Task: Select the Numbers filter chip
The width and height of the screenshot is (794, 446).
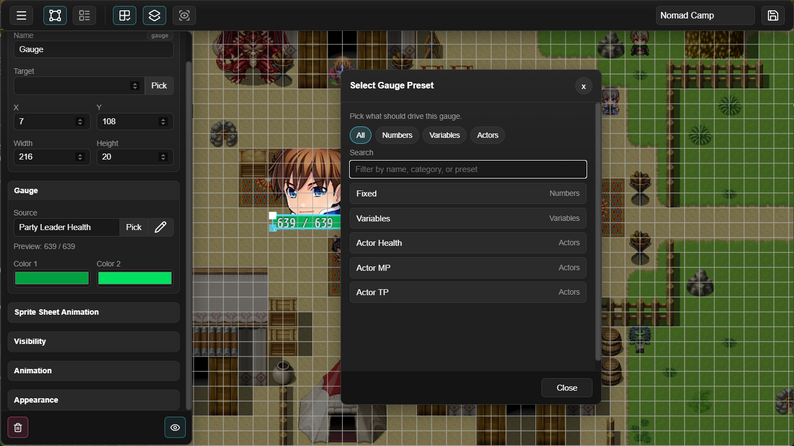Action: 397,135
